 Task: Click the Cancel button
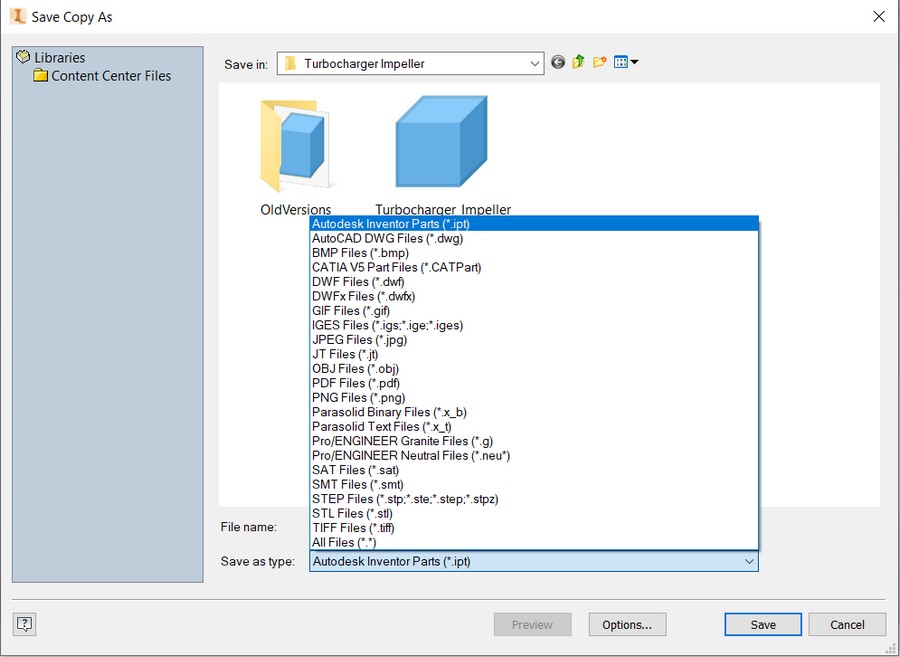847,624
